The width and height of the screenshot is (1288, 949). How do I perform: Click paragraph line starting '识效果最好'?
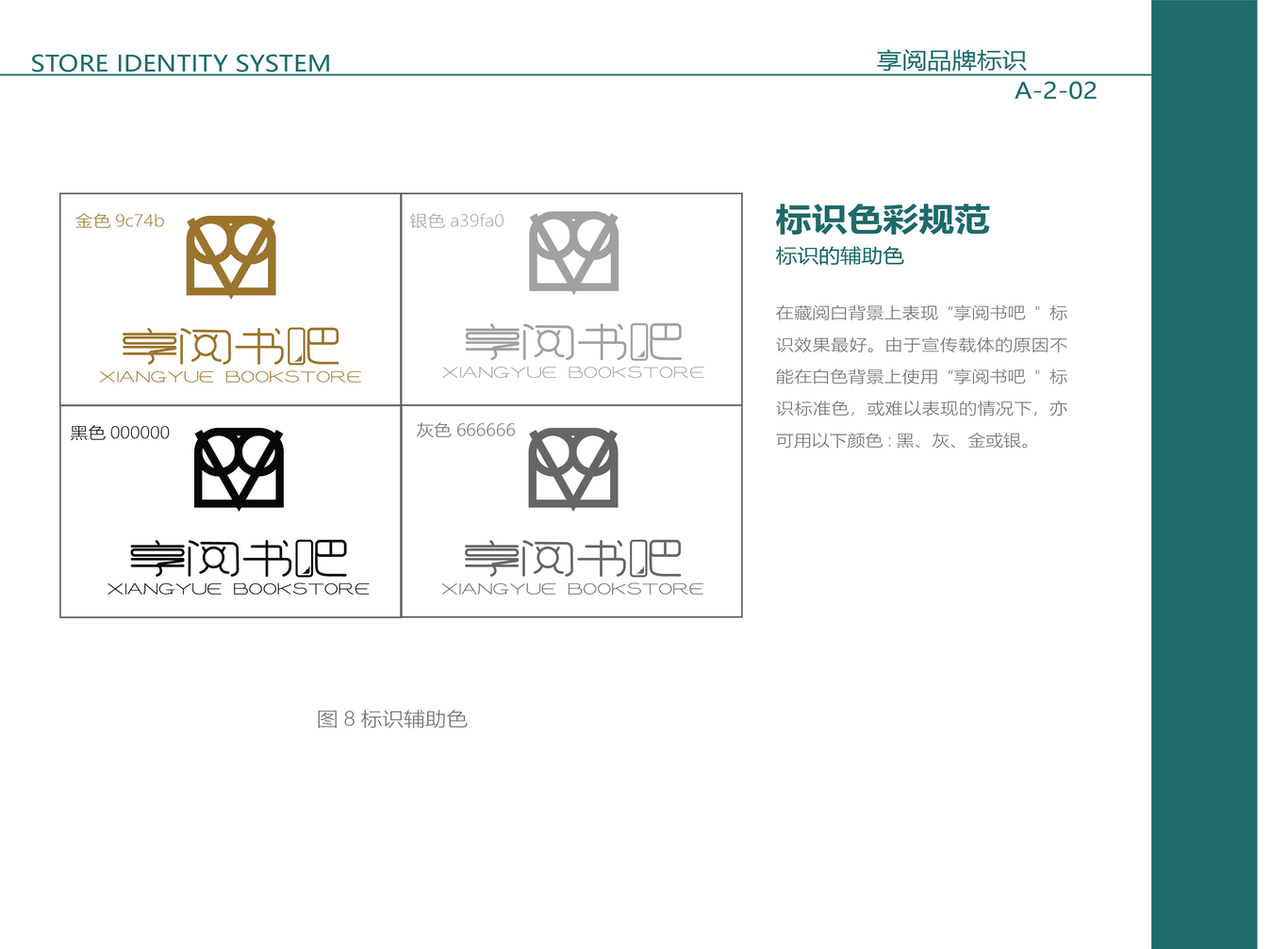921,345
